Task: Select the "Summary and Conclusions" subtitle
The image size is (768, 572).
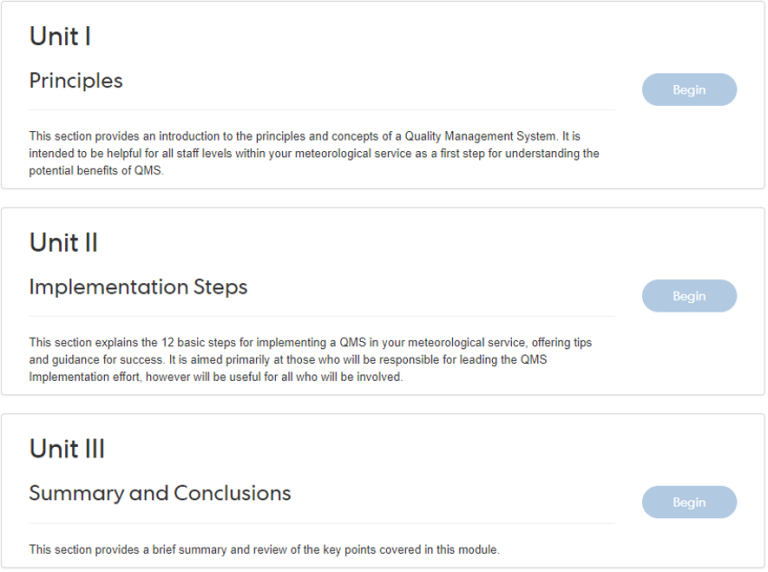Action: pyautogui.click(x=160, y=493)
